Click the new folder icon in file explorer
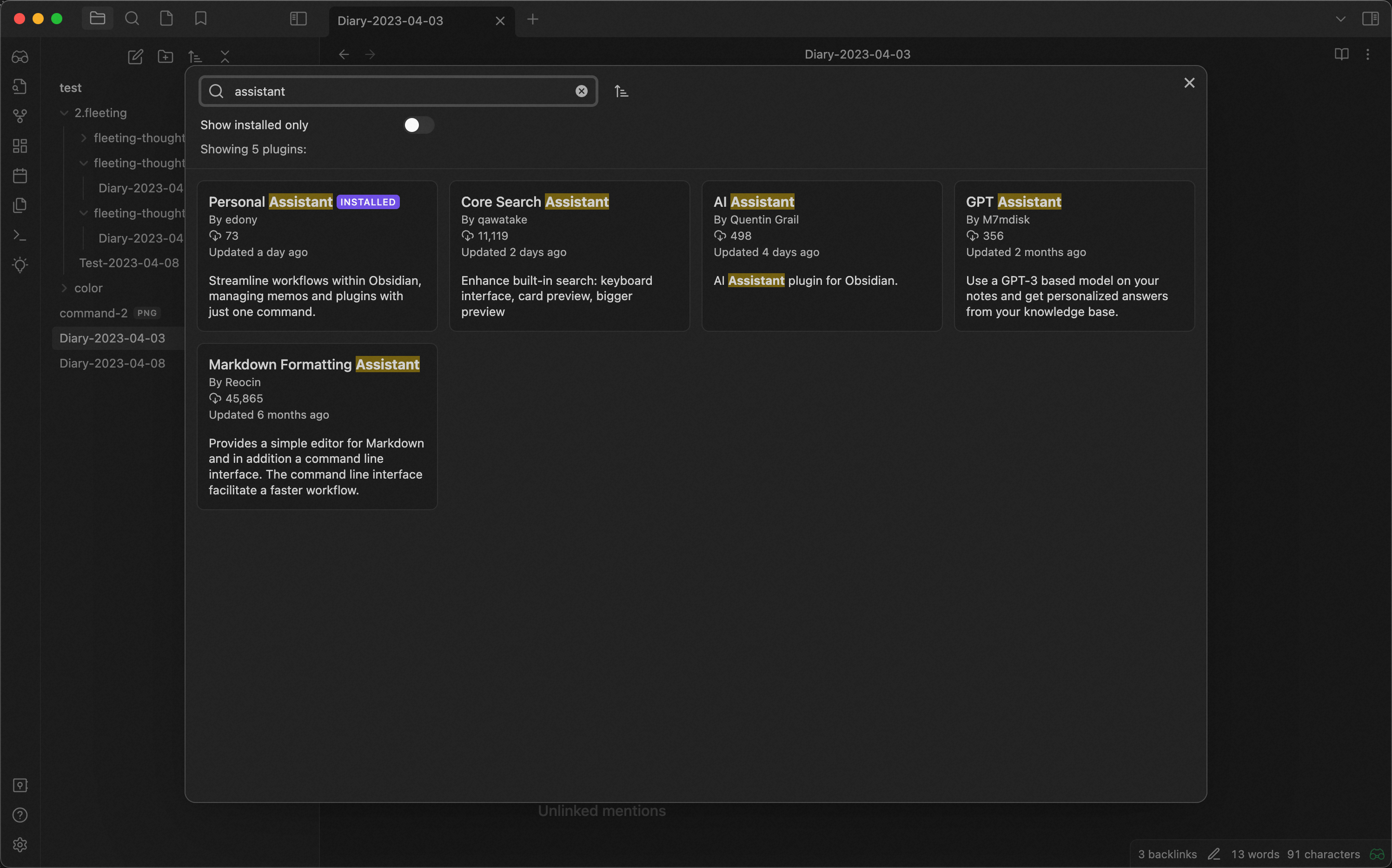The image size is (1392, 868). point(166,56)
